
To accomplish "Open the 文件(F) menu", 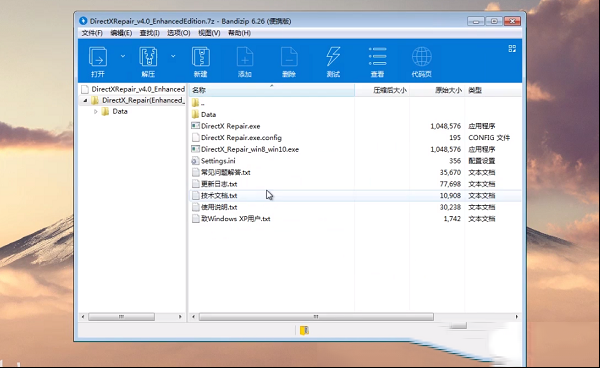I will click(92, 33).
